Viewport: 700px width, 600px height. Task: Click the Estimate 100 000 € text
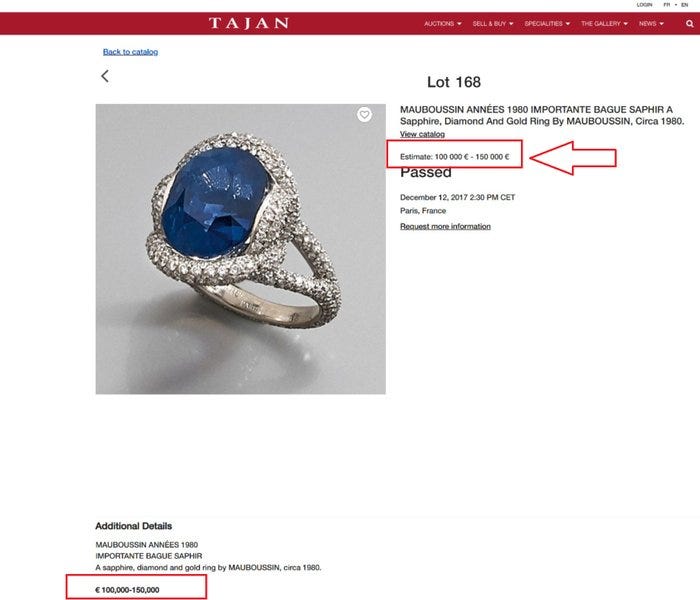click(x=454, y=157)
